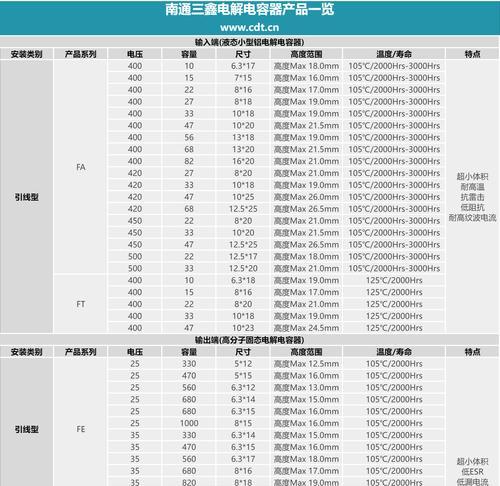Click the 耐高温 feature text
The image size is (500, 486).
[472, 187]
